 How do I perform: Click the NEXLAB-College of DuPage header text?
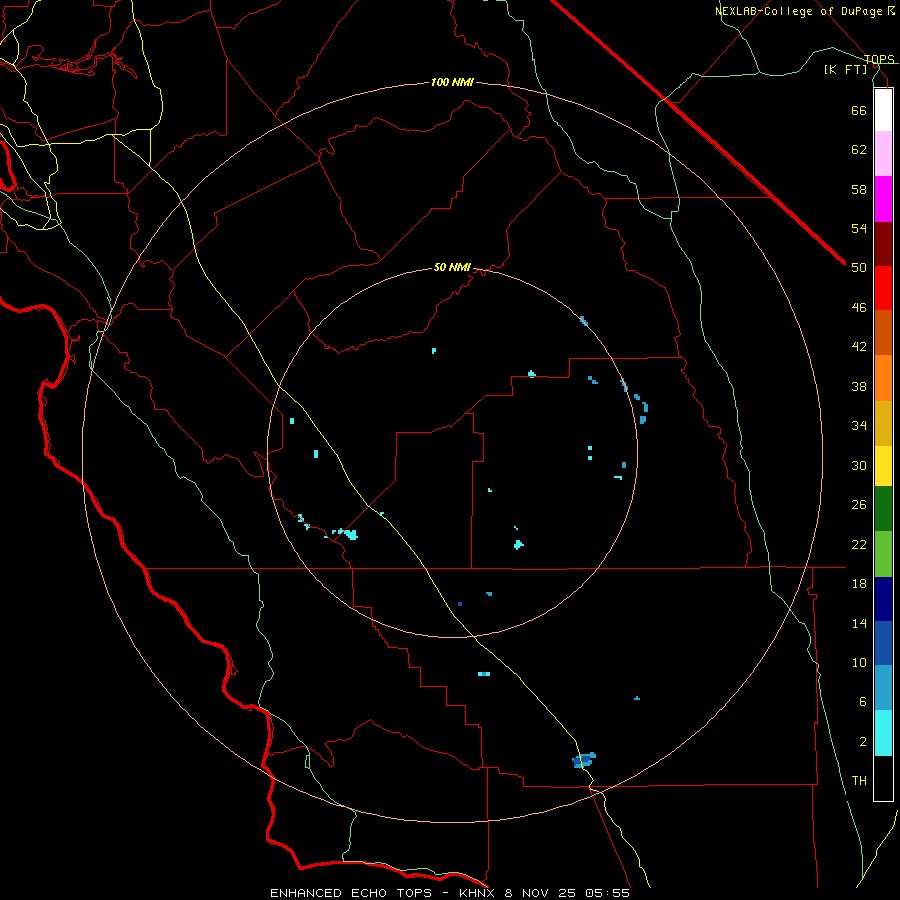pos(799,11)
